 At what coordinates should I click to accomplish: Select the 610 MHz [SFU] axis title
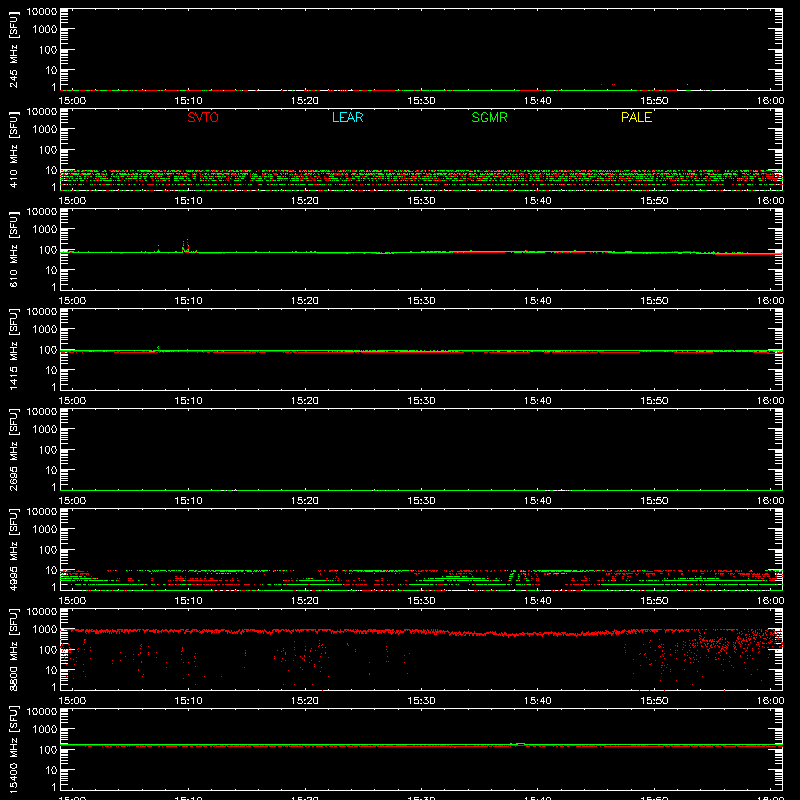(x=13, y=249)
